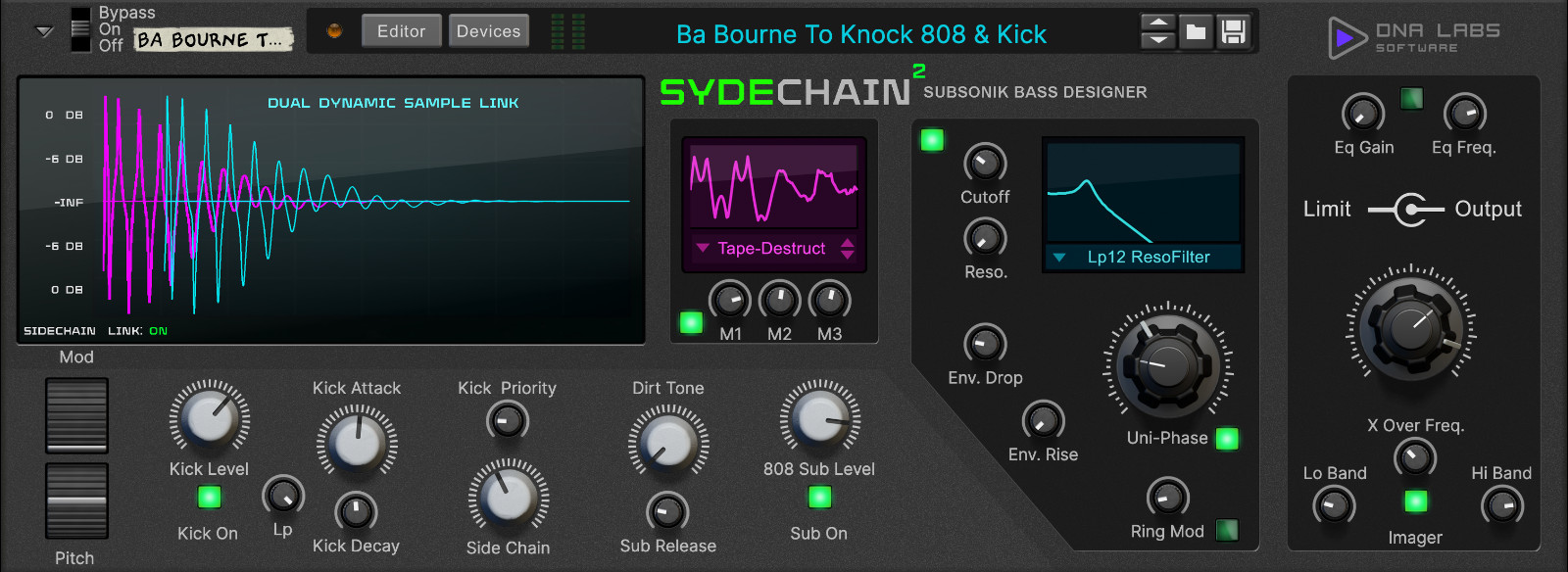Click the Reso. knob

click(x=985, y=237)
